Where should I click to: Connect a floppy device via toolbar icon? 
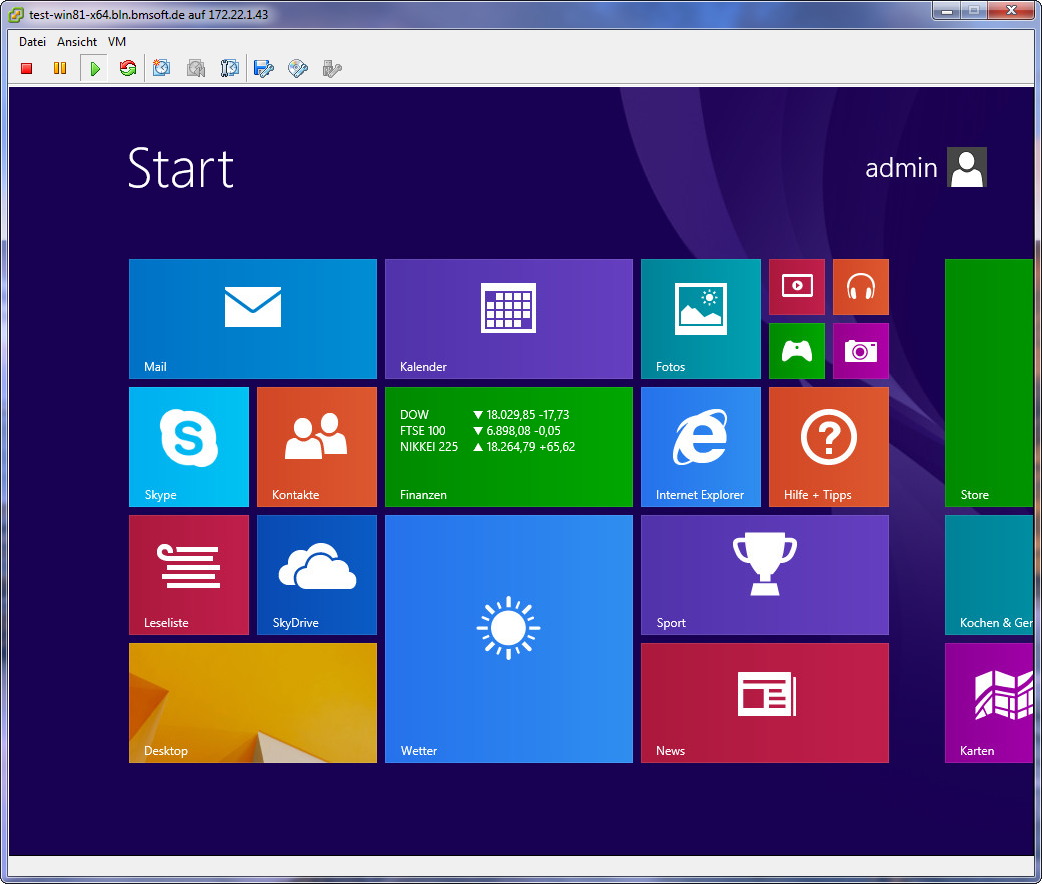pyautogui.click(x=264, y=68)
